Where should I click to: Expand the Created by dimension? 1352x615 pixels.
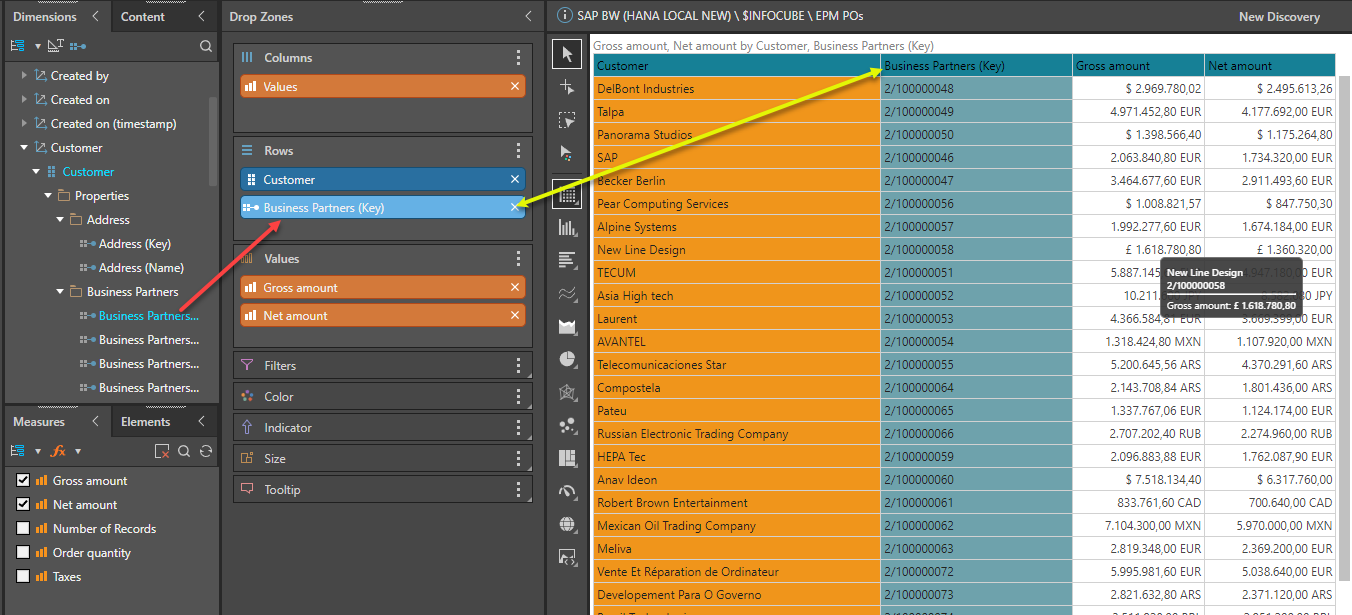(x=25, y=76)
